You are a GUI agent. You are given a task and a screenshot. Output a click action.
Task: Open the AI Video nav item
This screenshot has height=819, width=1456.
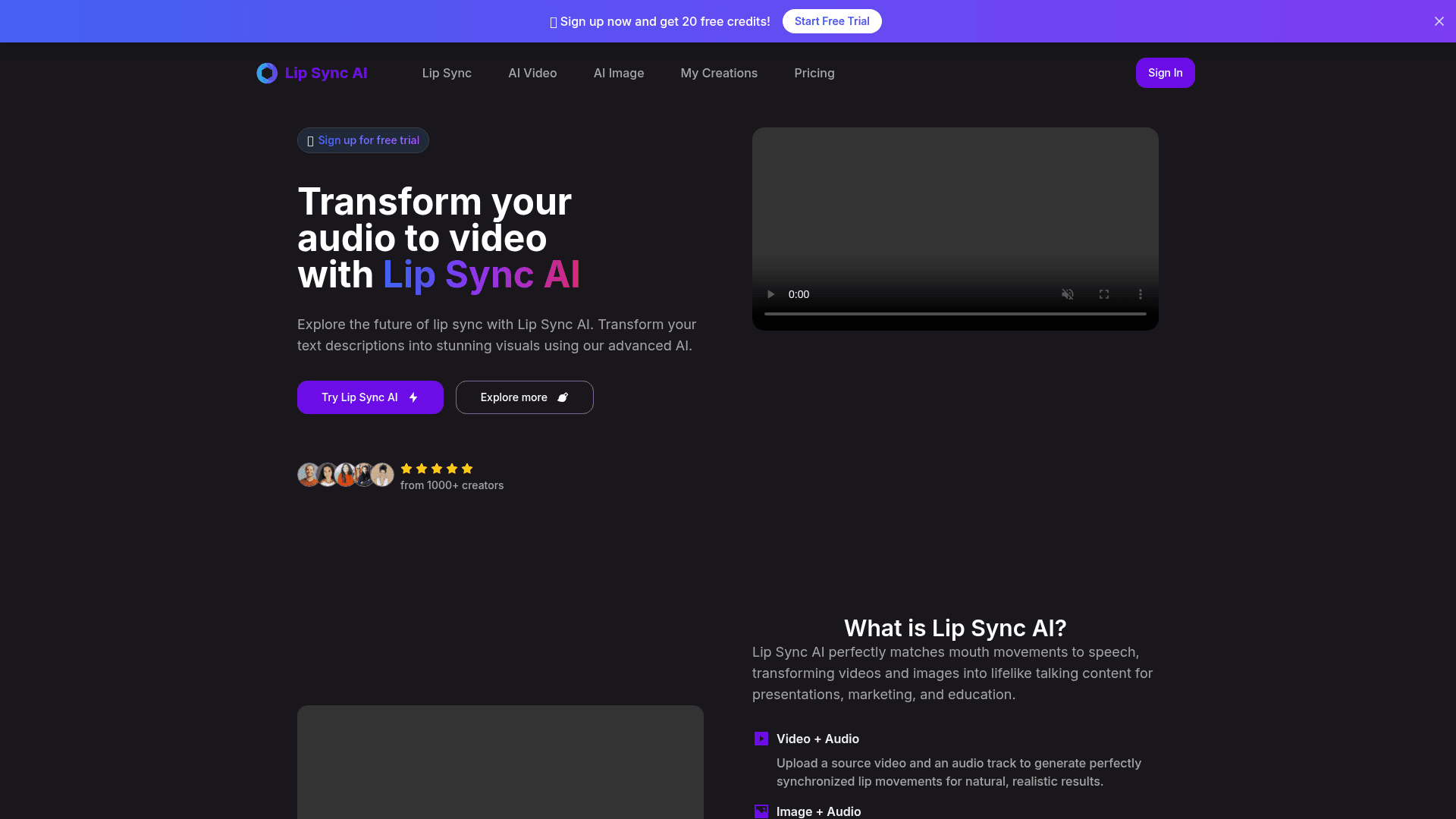coord(532,73)
